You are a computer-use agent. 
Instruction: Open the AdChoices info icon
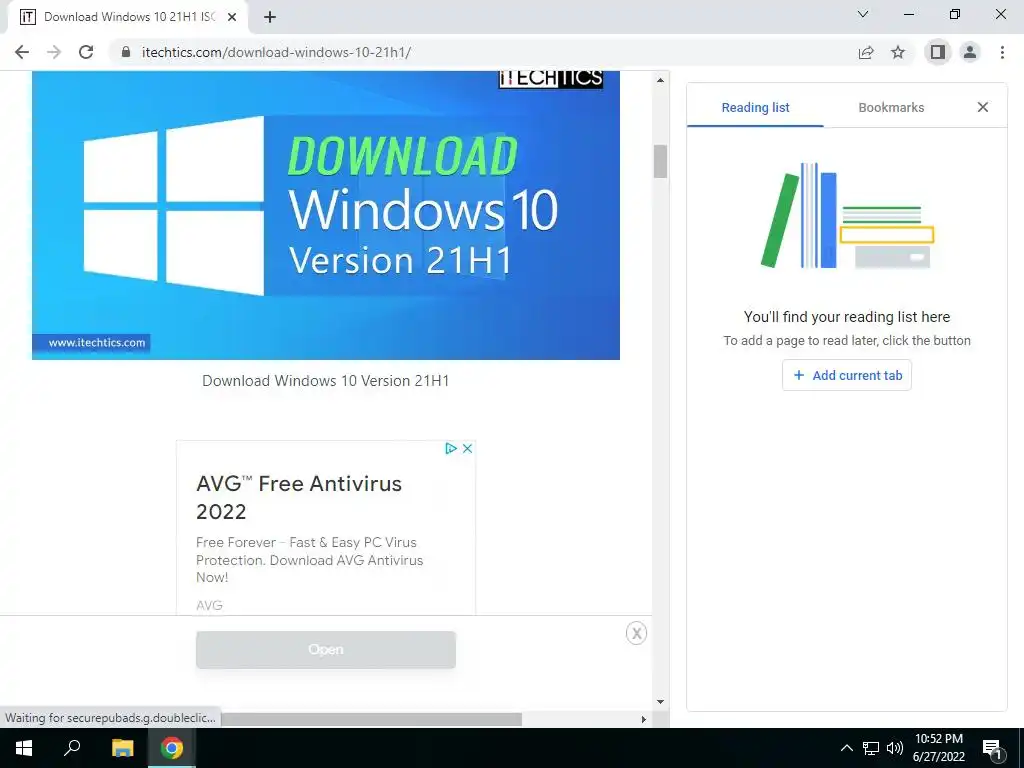pos(451,449)
